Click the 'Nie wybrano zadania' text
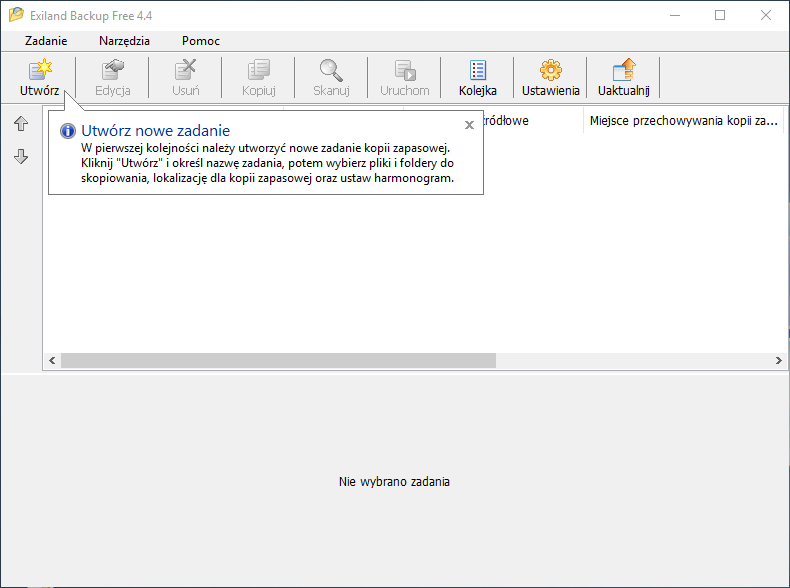Image resolution: width=790 pixels, height=588 pixels. [x=394, y=482]
